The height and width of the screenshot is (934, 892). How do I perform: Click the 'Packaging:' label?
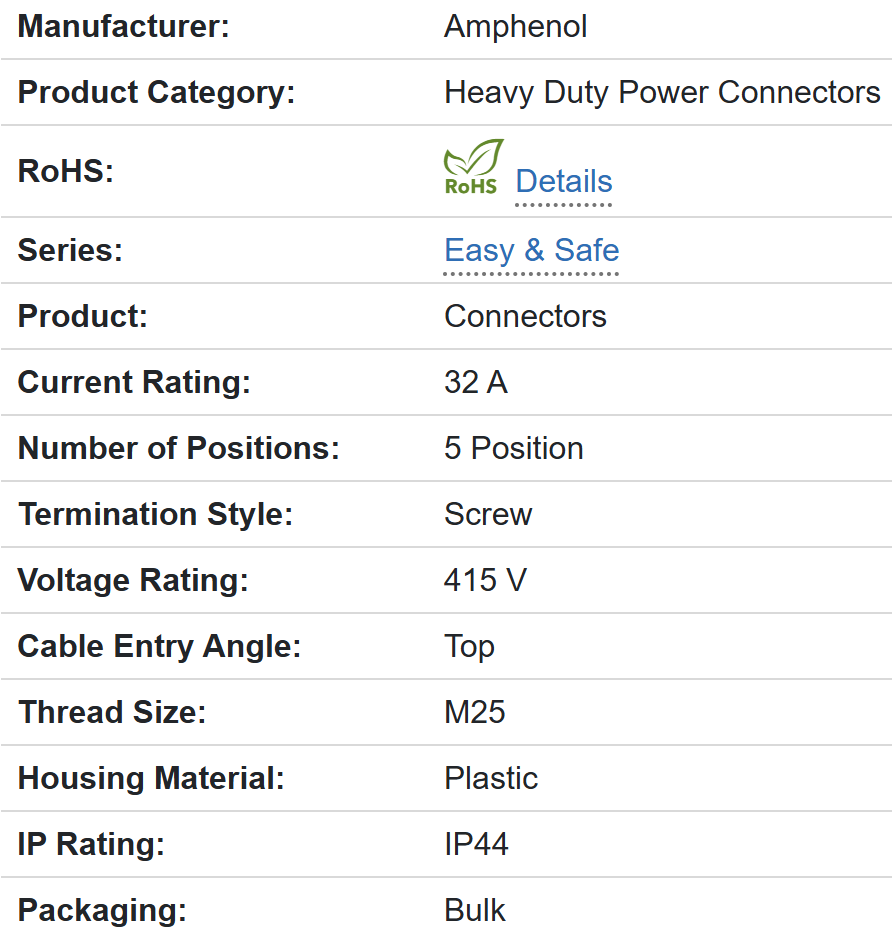click(102, 911)
